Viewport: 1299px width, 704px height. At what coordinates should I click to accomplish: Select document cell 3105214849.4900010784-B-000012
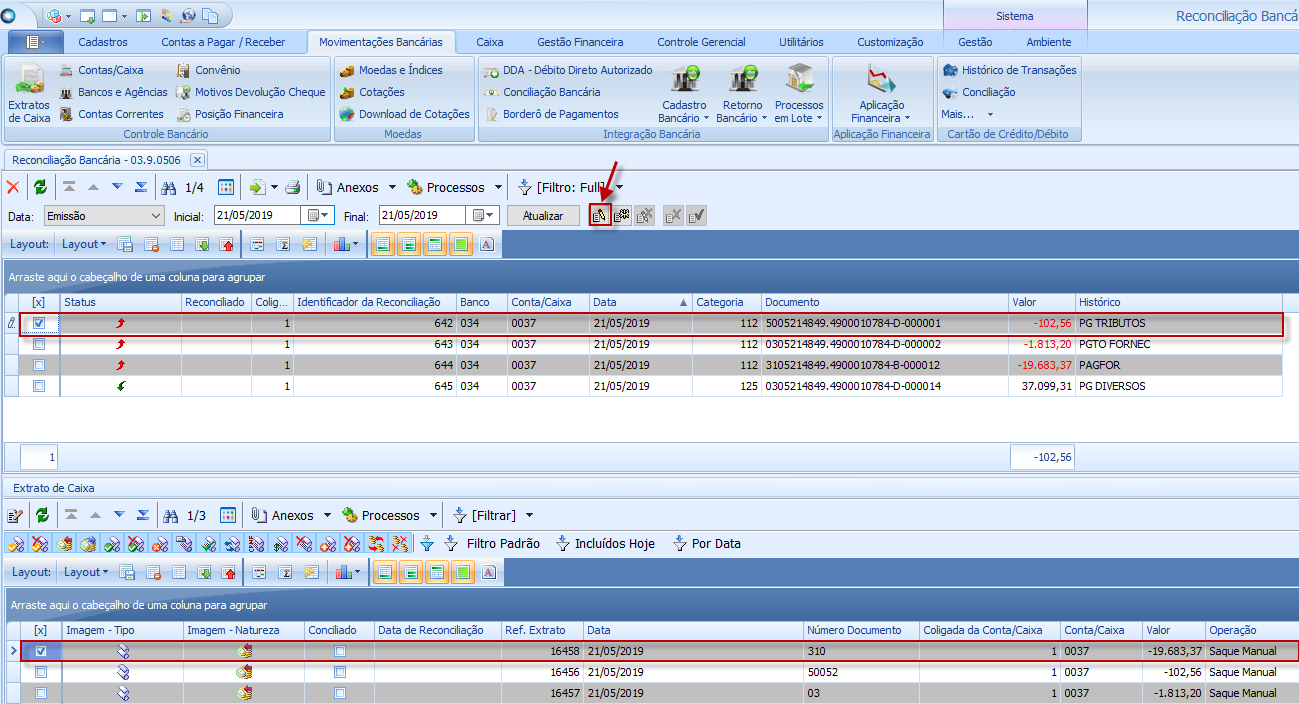[884, 365]
